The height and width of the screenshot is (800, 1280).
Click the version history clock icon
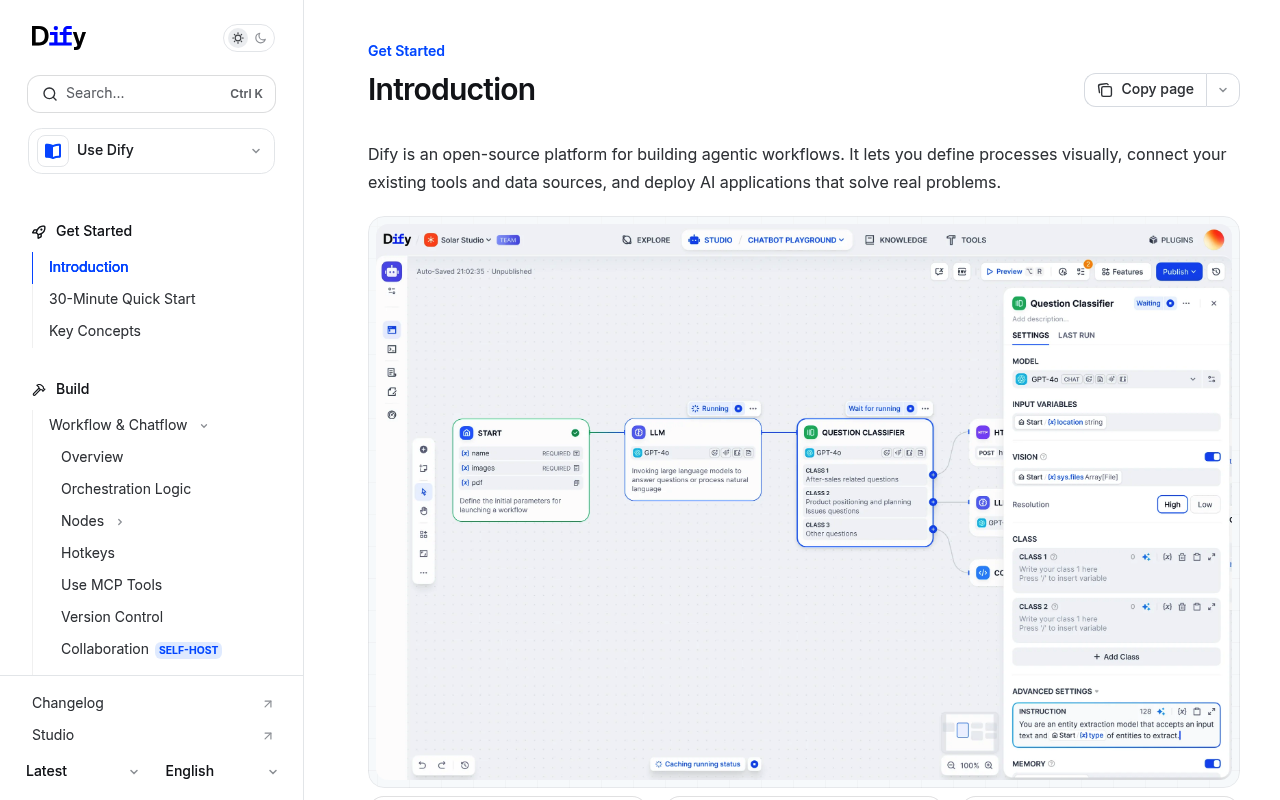[x=1216, y=271]
